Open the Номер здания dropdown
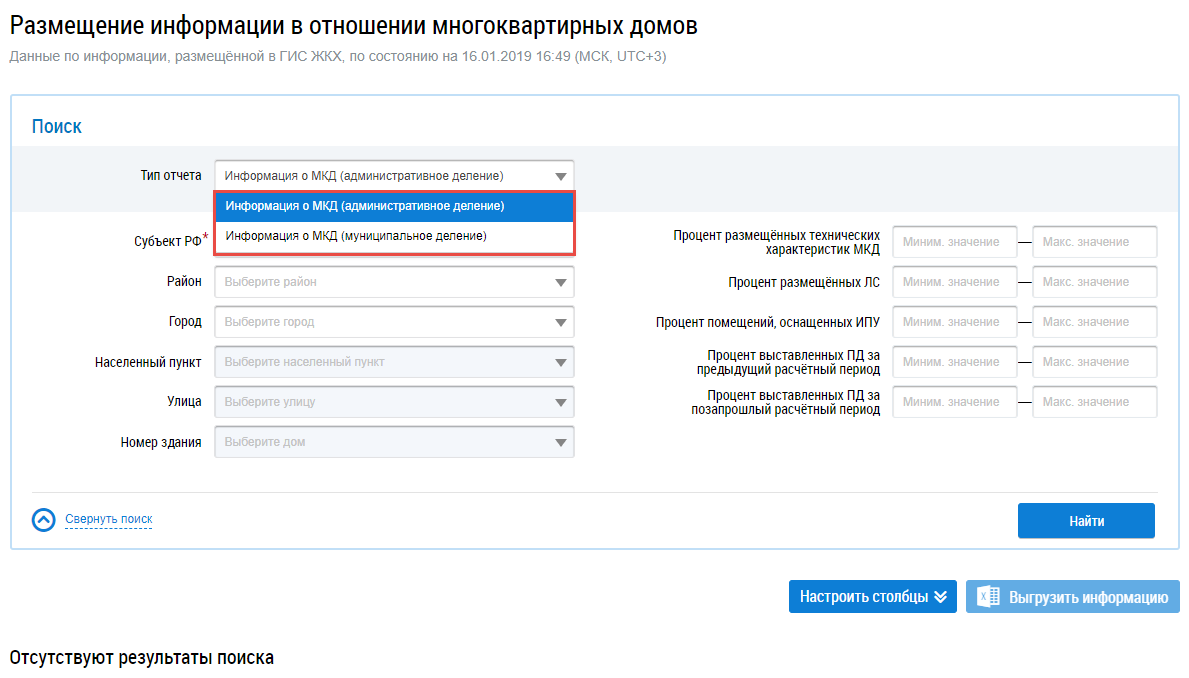 (561, 442)
